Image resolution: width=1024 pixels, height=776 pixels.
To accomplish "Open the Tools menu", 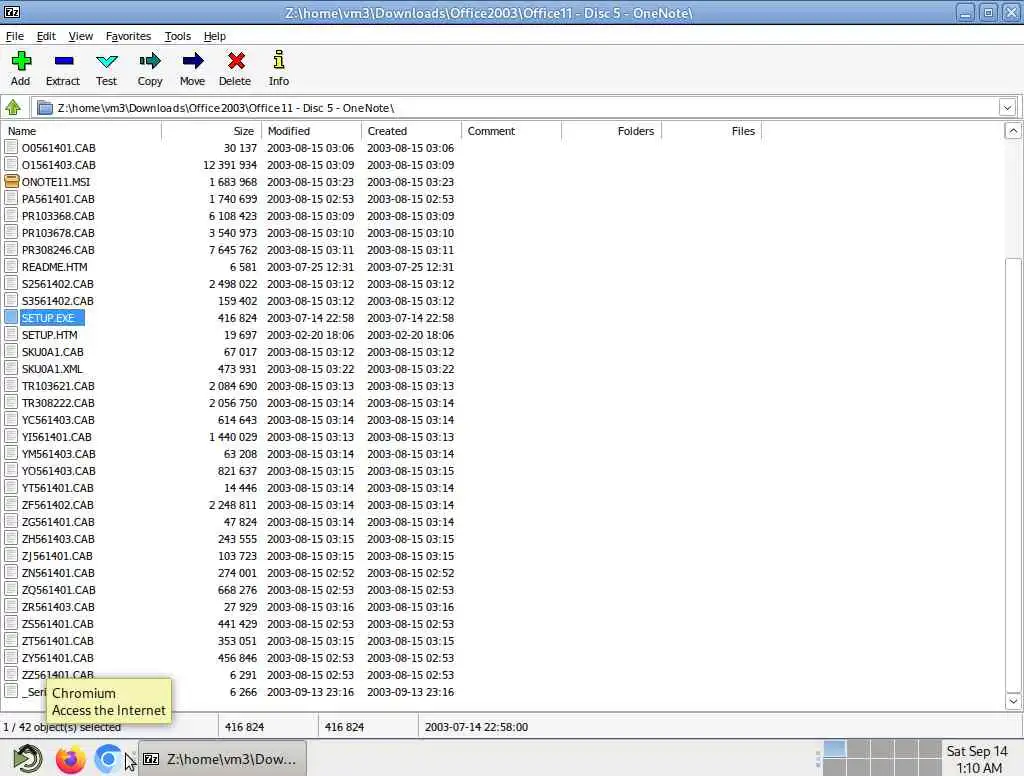I will pos(178,36).
